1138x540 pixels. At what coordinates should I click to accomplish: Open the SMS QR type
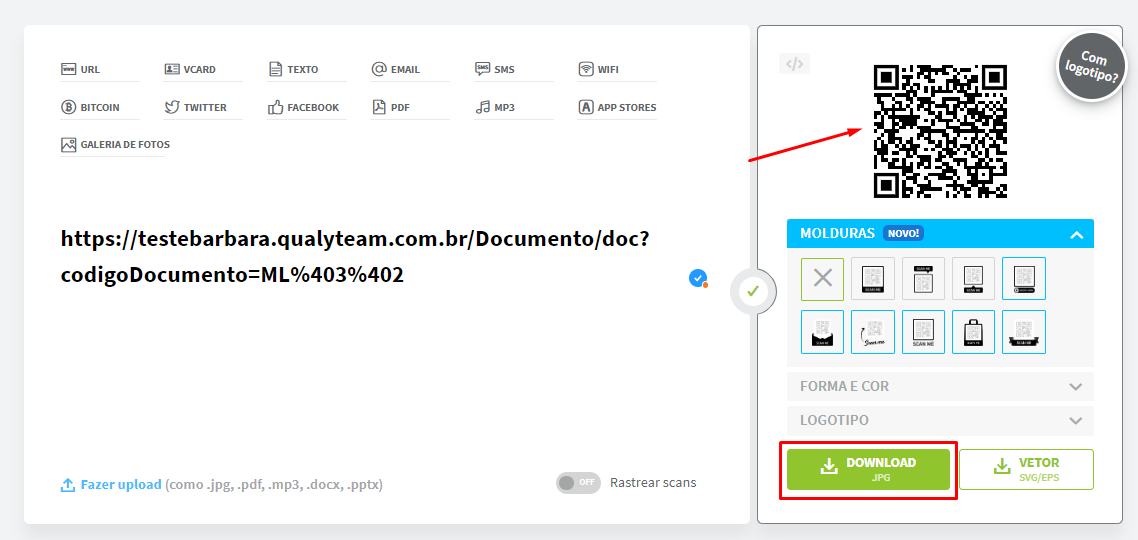(x=495, y=70)
